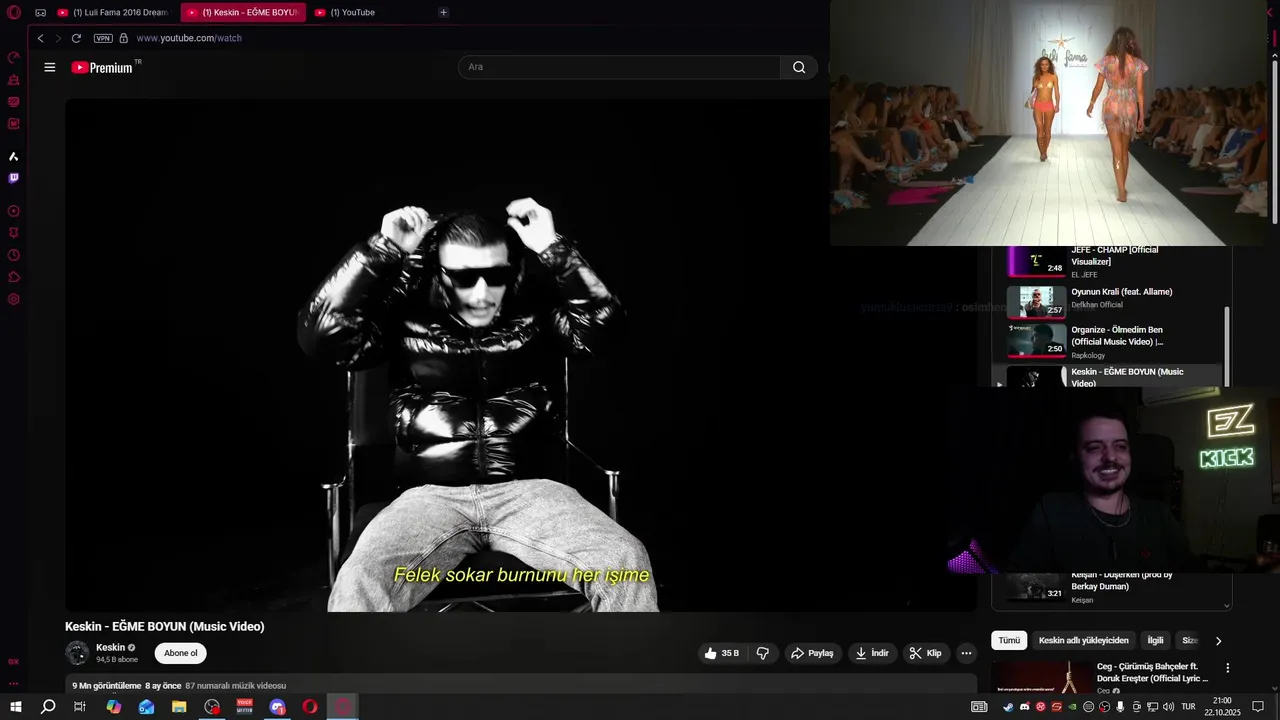
Task: Open more actions three-dot menu
Action: tap(966, 653)
